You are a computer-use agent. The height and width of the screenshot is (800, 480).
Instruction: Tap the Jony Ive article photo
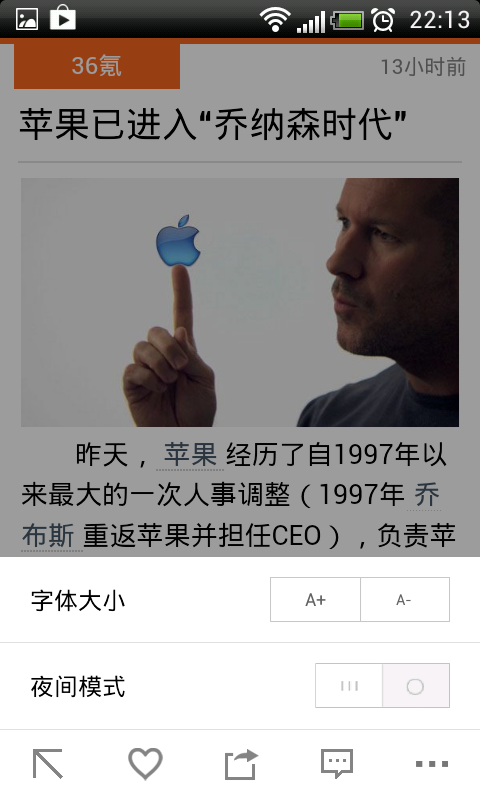point(240,302)
